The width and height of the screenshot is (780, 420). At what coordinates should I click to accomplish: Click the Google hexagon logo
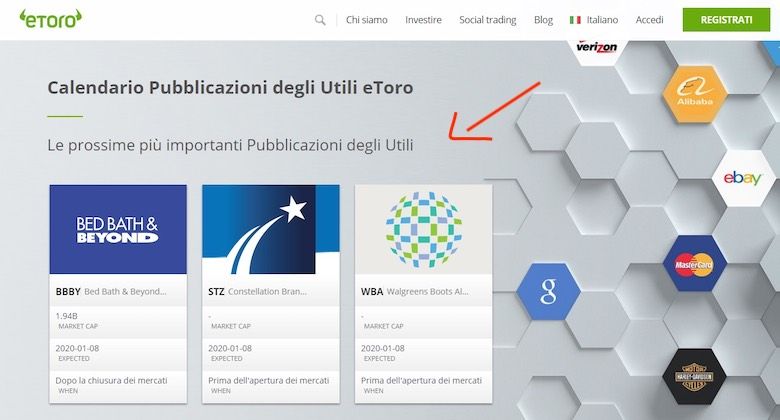(x=548, y=291)
